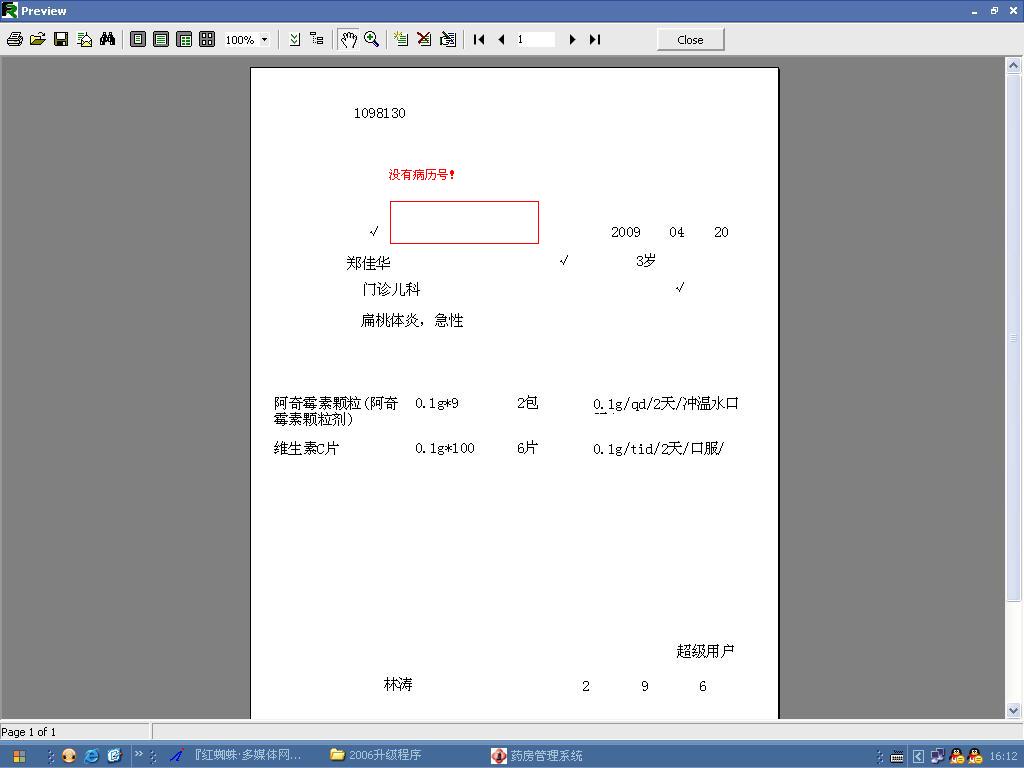Click the Page 1 of 1 status text
The height and width of the screenshot is (768, 1024).
(x=29, y=731)
